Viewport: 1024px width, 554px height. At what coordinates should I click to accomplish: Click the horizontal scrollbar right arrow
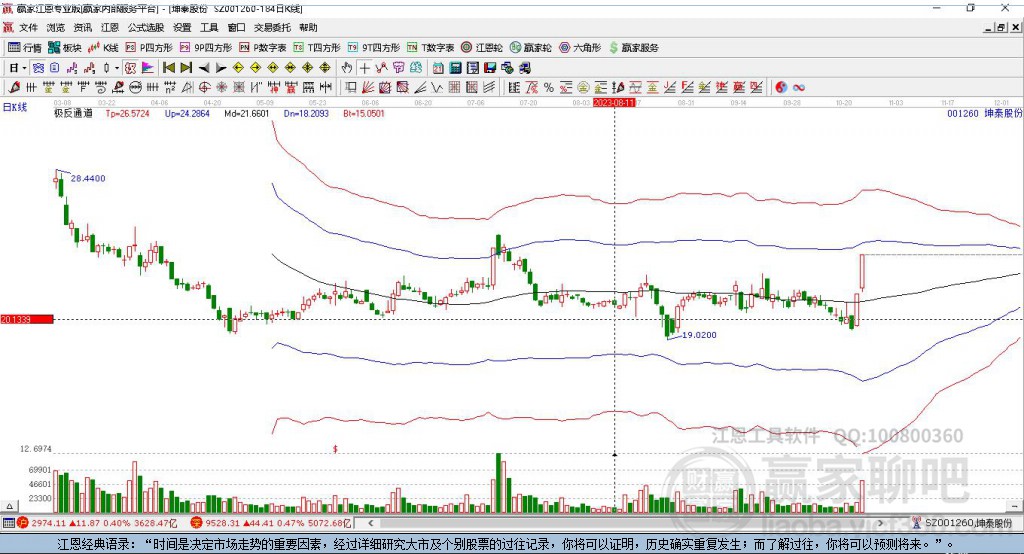point(880,523)
